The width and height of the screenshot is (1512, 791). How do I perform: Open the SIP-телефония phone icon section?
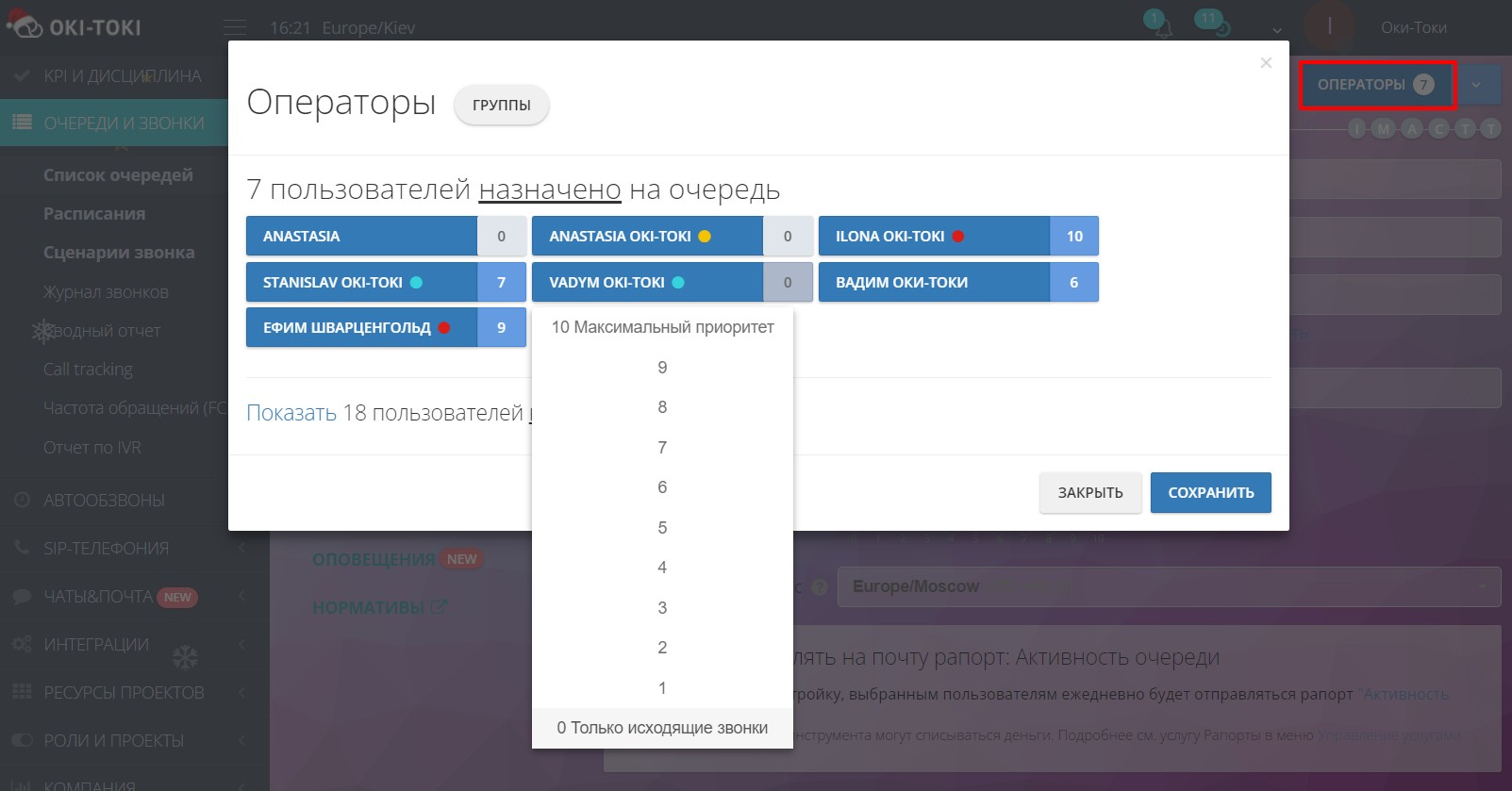(22, 548)
